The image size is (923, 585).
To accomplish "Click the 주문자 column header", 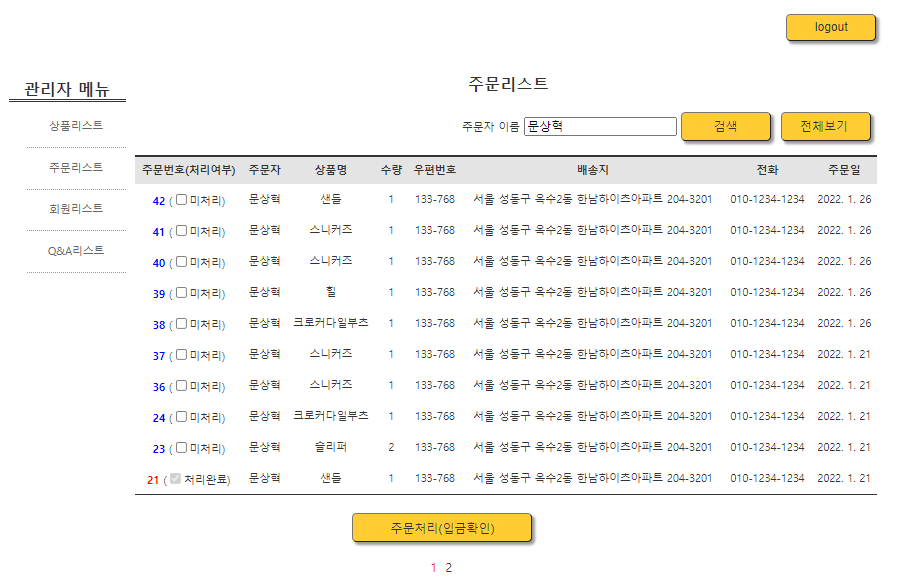I will tap(264, 170).
